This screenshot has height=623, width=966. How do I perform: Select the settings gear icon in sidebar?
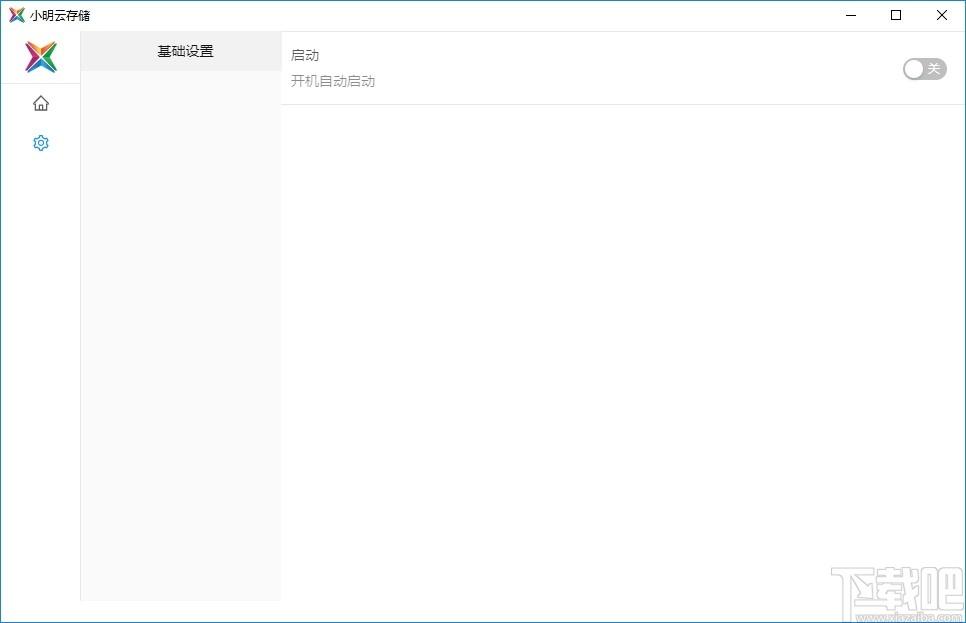41,143
